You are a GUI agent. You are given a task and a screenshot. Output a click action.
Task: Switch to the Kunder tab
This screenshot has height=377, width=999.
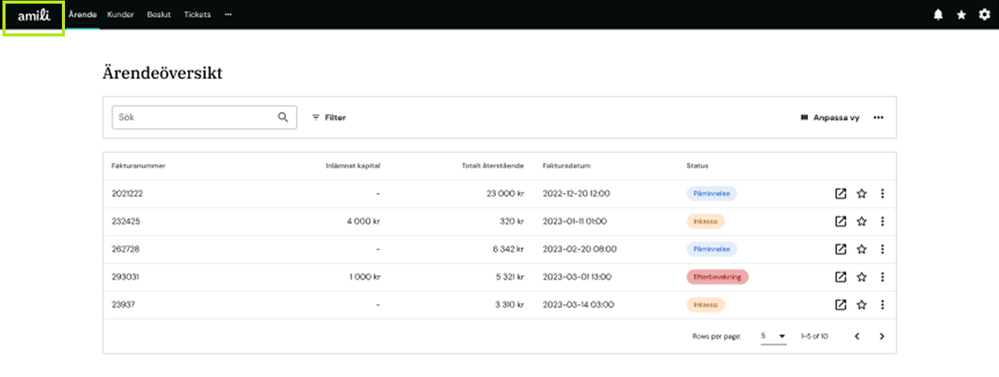click(120, 15)
